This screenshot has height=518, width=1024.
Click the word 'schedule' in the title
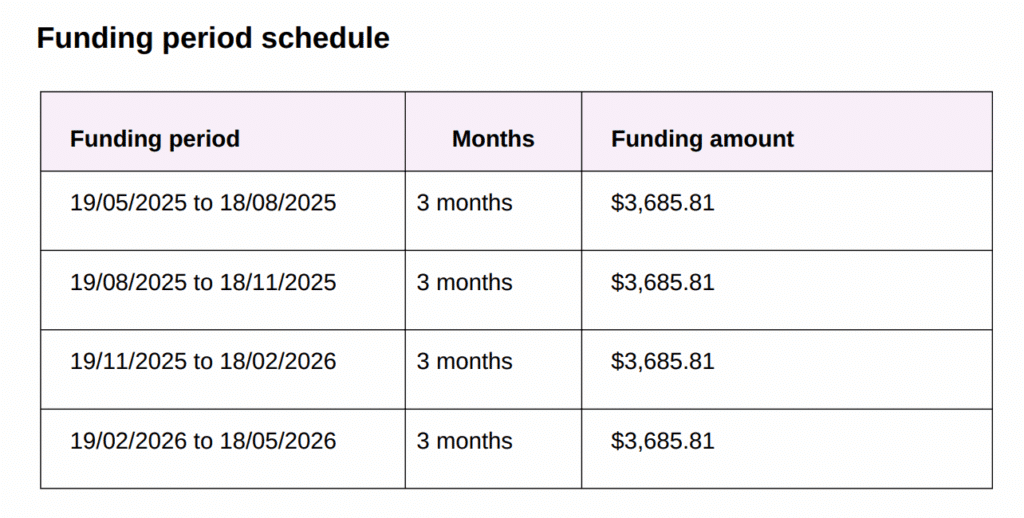[325, 38]
